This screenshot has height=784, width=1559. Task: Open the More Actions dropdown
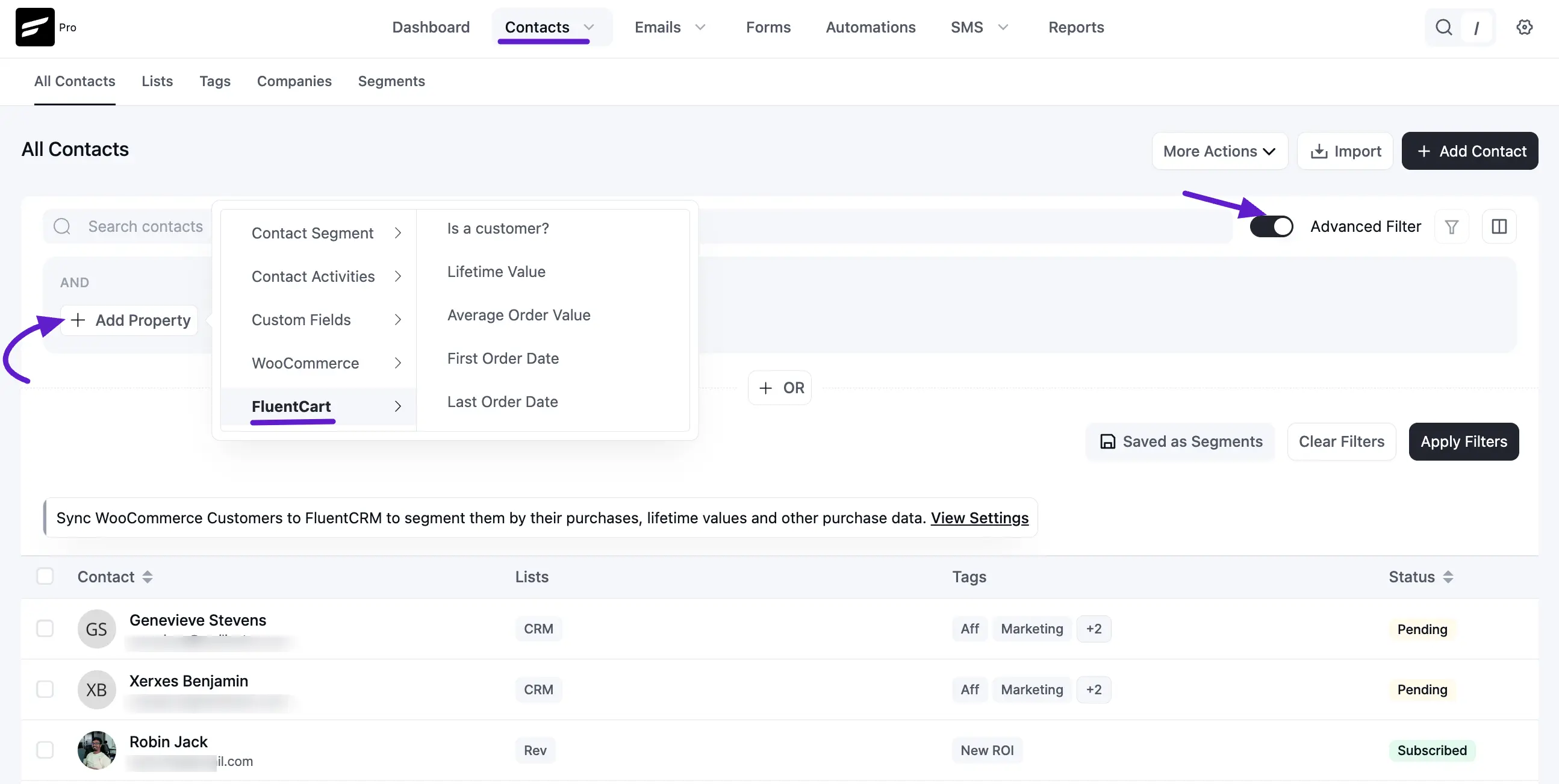1219,151
